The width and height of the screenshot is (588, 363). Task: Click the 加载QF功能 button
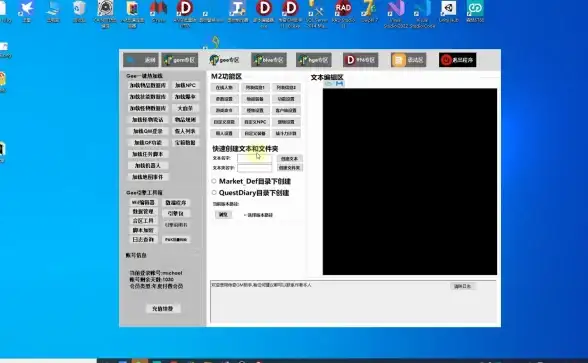pyautogui.click(x=148, y=142)
